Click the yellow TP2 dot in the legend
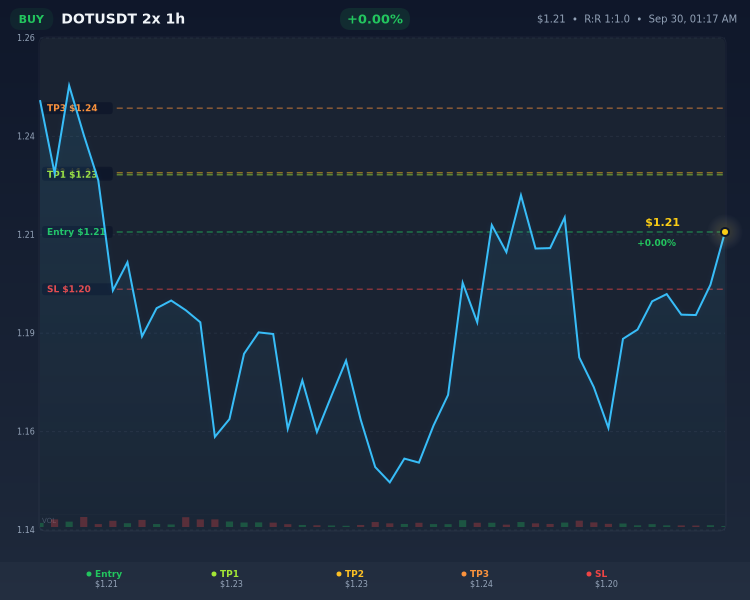 click(339, 574)
